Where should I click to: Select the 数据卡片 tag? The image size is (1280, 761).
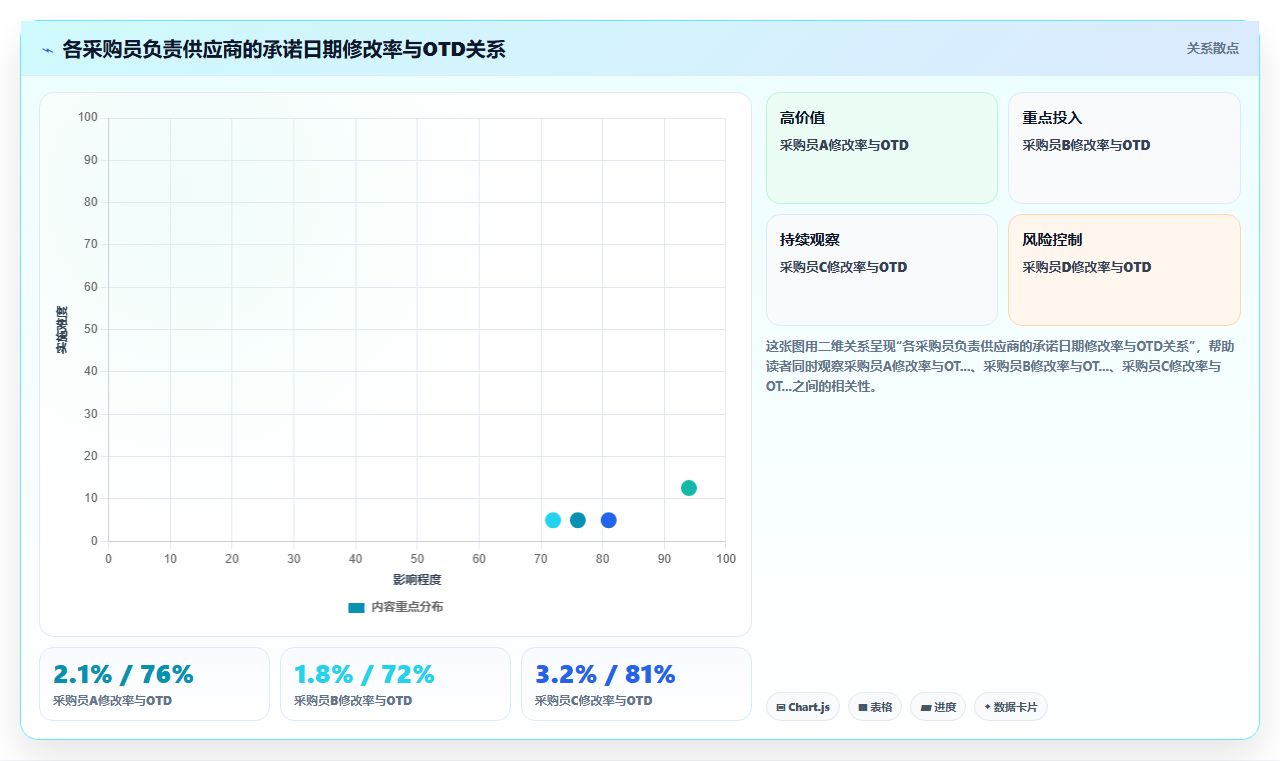click(1011, 707)
